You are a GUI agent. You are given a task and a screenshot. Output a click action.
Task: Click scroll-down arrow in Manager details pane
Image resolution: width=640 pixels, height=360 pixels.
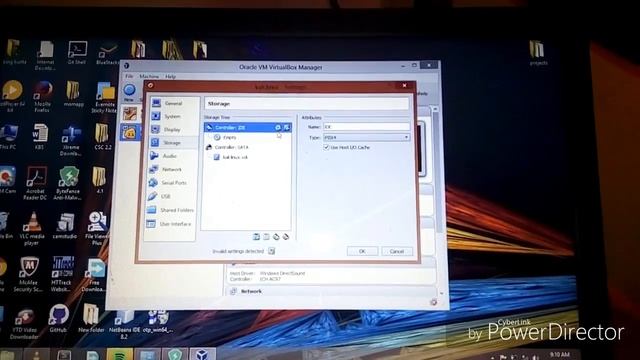[x=441, y=293]
